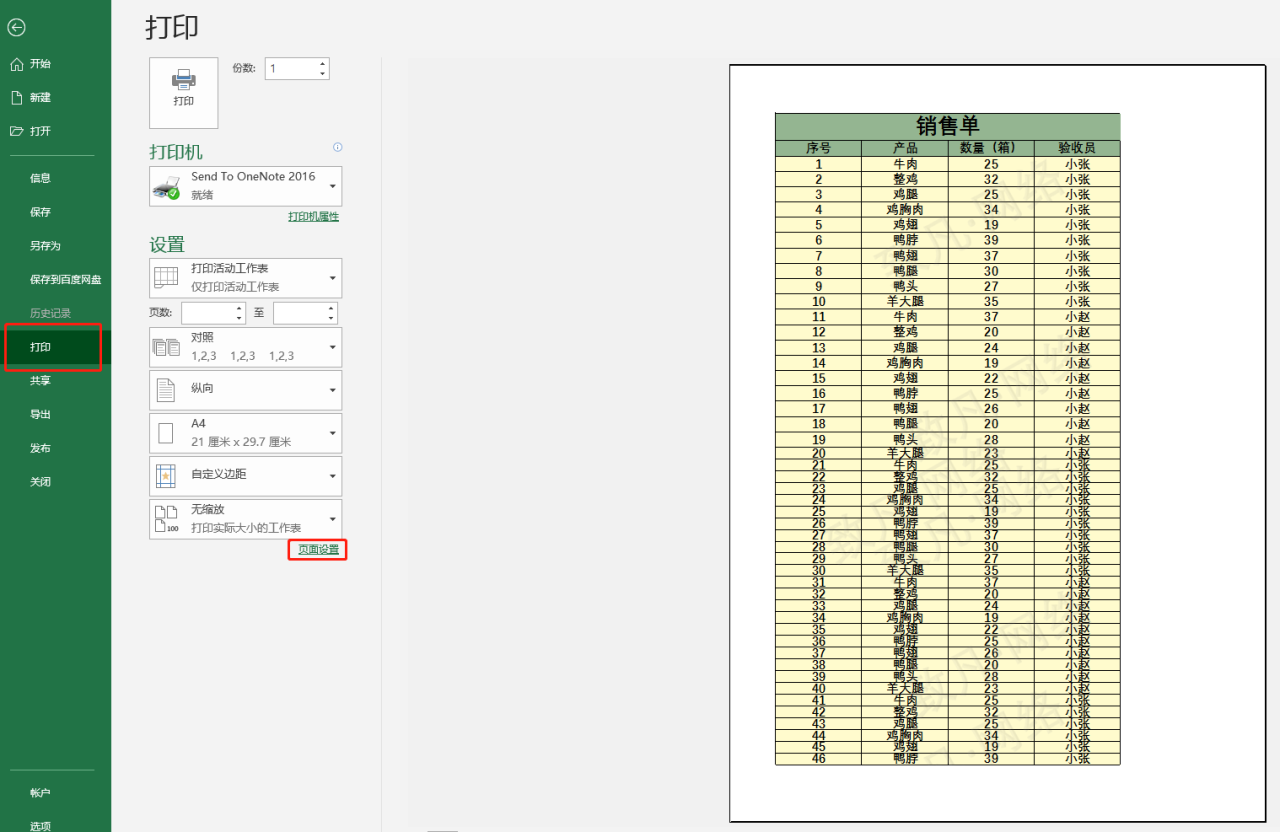Image resolution: width=1280 pixels, height=832 pixels.
Task: Click the 产品 column header in preview
Action: (x=905, y=148)
